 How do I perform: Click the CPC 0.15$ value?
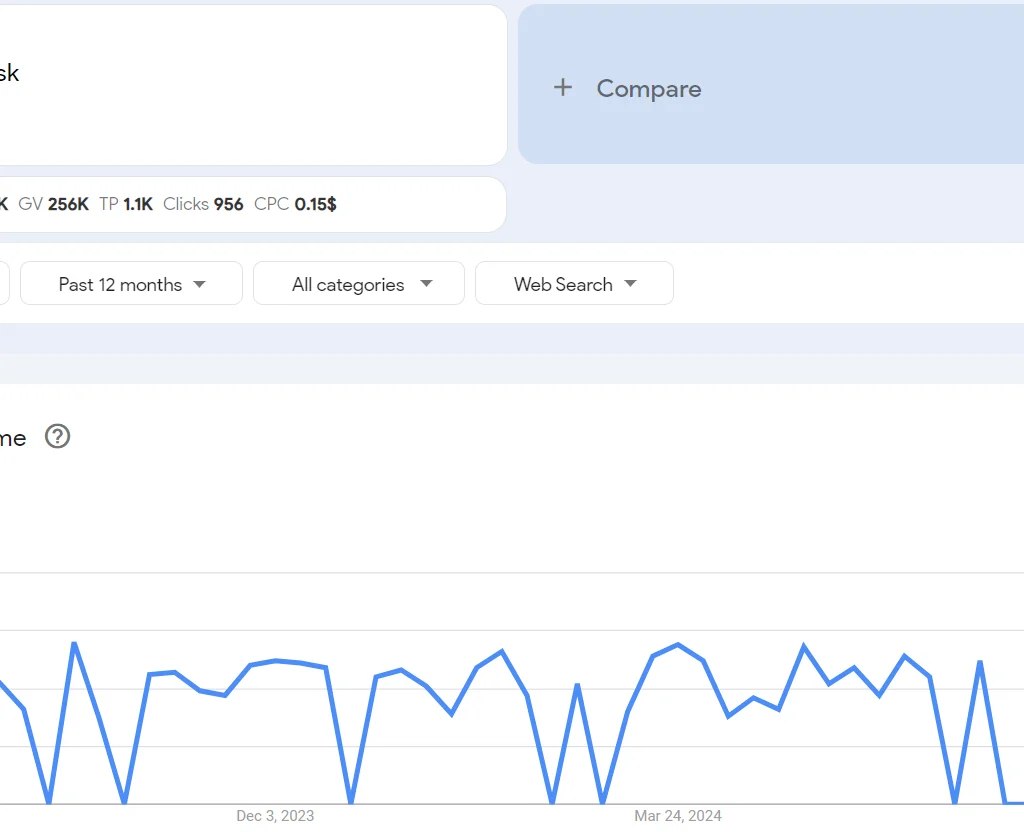coord(295,204)
